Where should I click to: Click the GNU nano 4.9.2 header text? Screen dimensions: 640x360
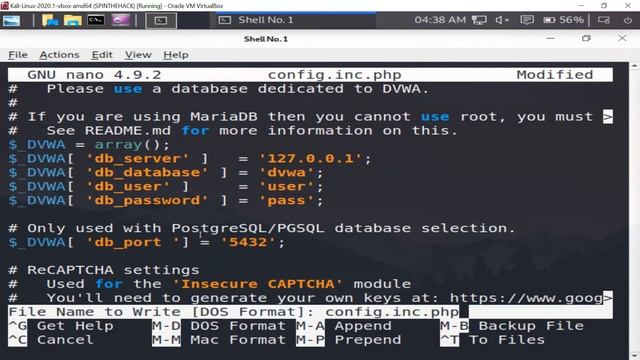click(94, 75)
